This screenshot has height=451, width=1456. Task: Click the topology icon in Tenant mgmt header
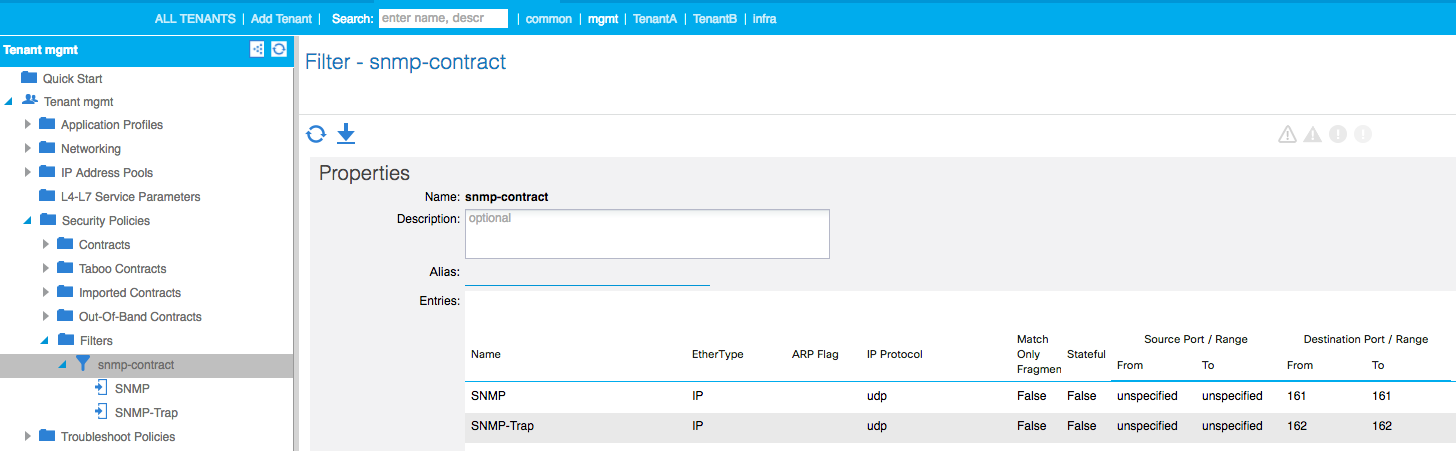tap(257, 49)
